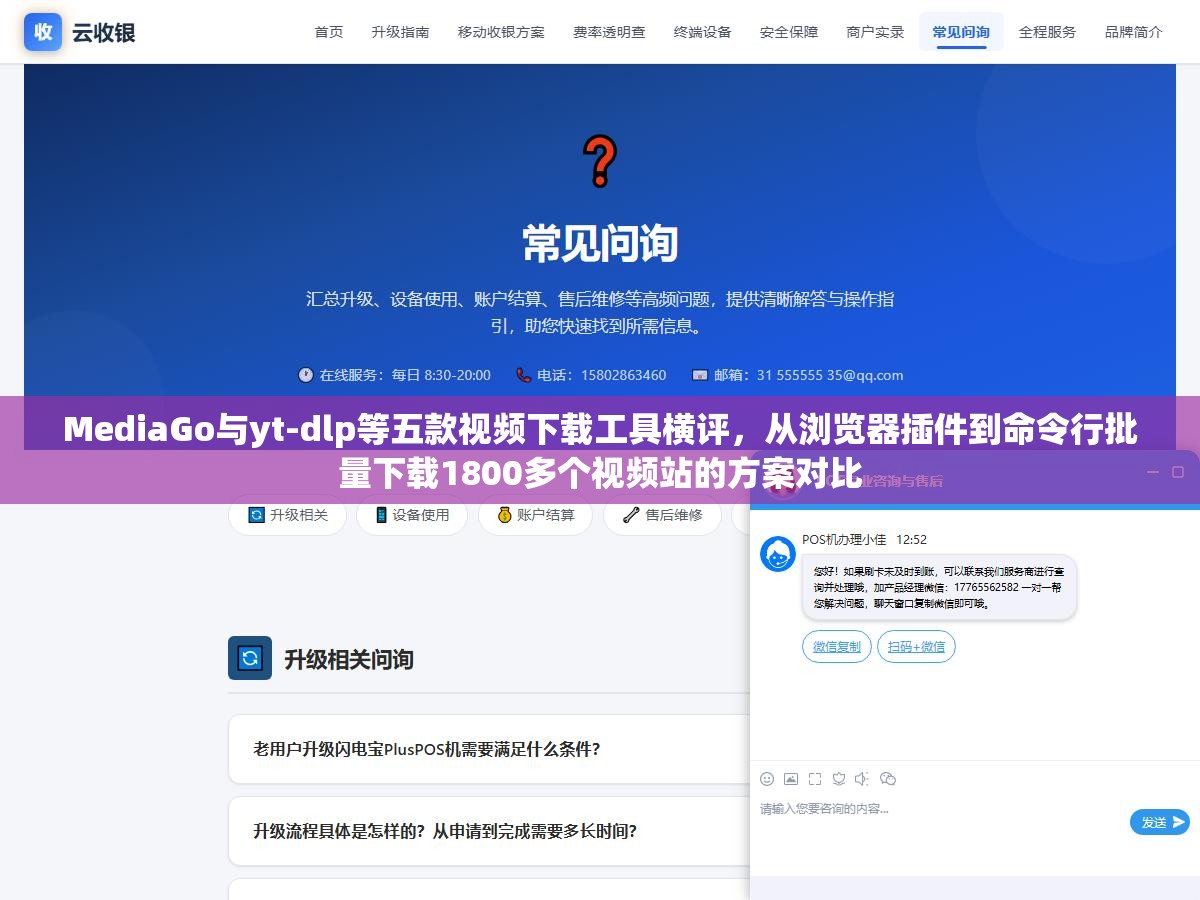The width and height of the screenshot is (1200, 900).
Task: Open 安全保障 navigation item
Action: pyautogui.click(x=789, y=32)
